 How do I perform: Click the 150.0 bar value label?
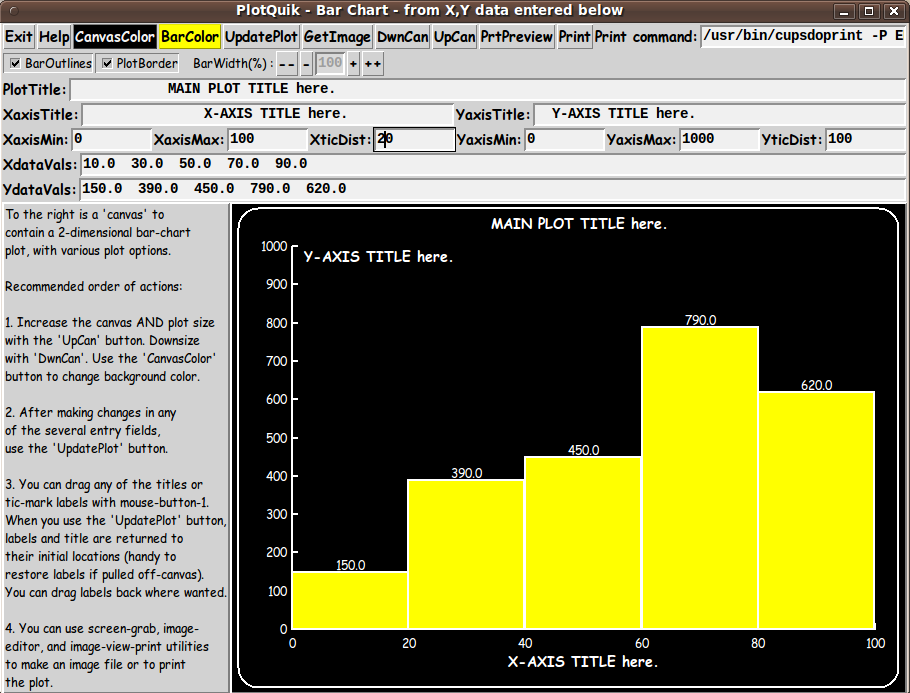pos(351,565)
